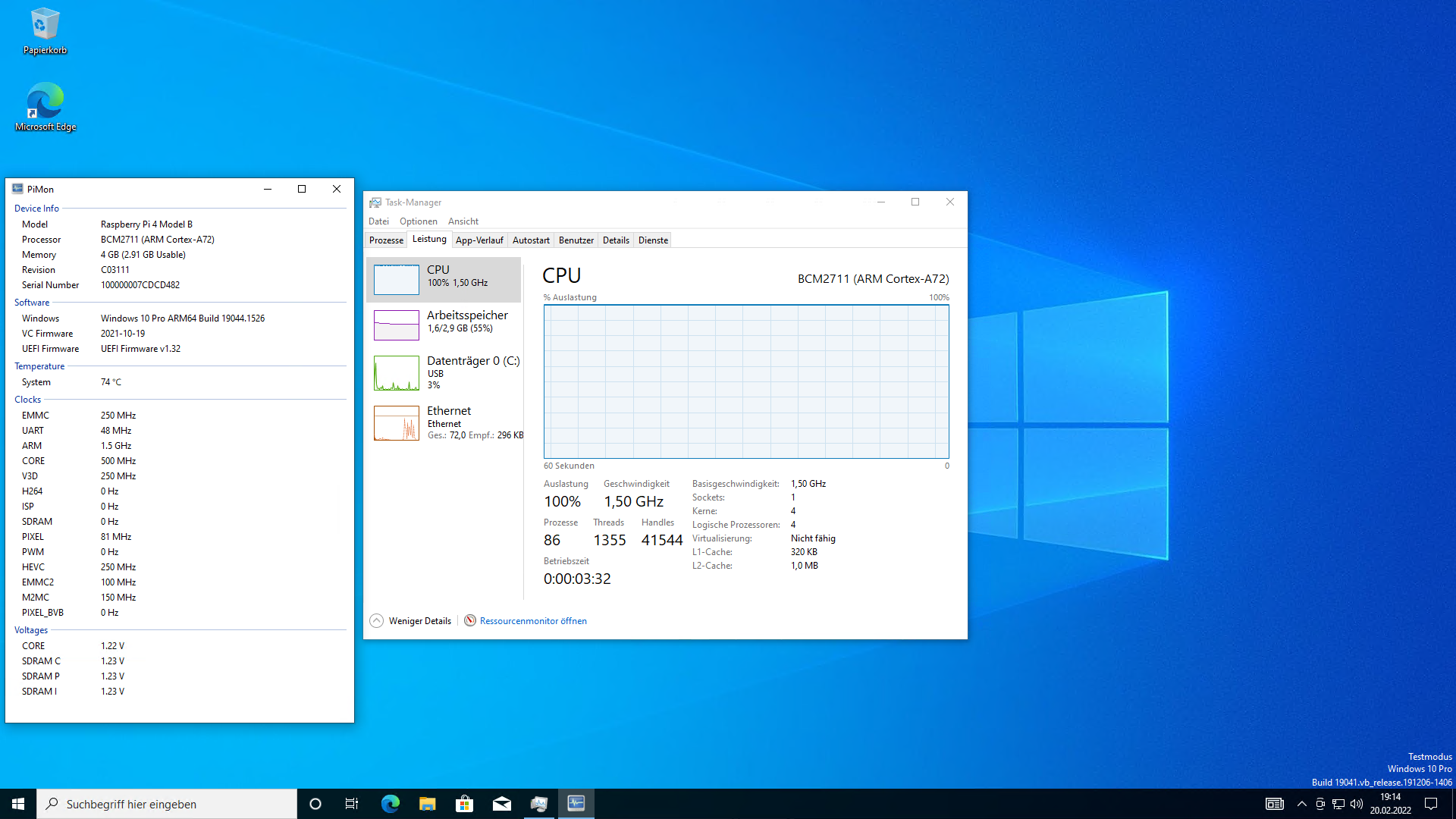The height and width of the screenshot is (819, 1456).
Task: Open Microsoft Store from the taskbar
Action: [464, 804]
